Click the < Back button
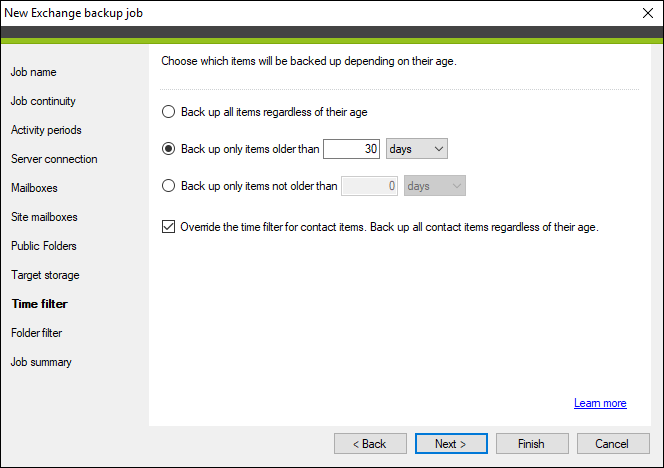664x468 pixels. [x=370, y=443]
